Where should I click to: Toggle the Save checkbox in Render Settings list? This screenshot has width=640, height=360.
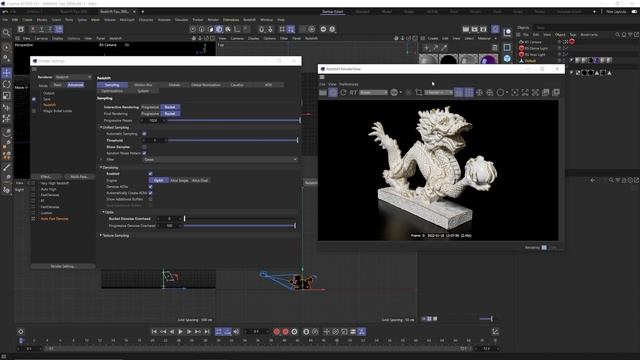(x=34, y=99)
